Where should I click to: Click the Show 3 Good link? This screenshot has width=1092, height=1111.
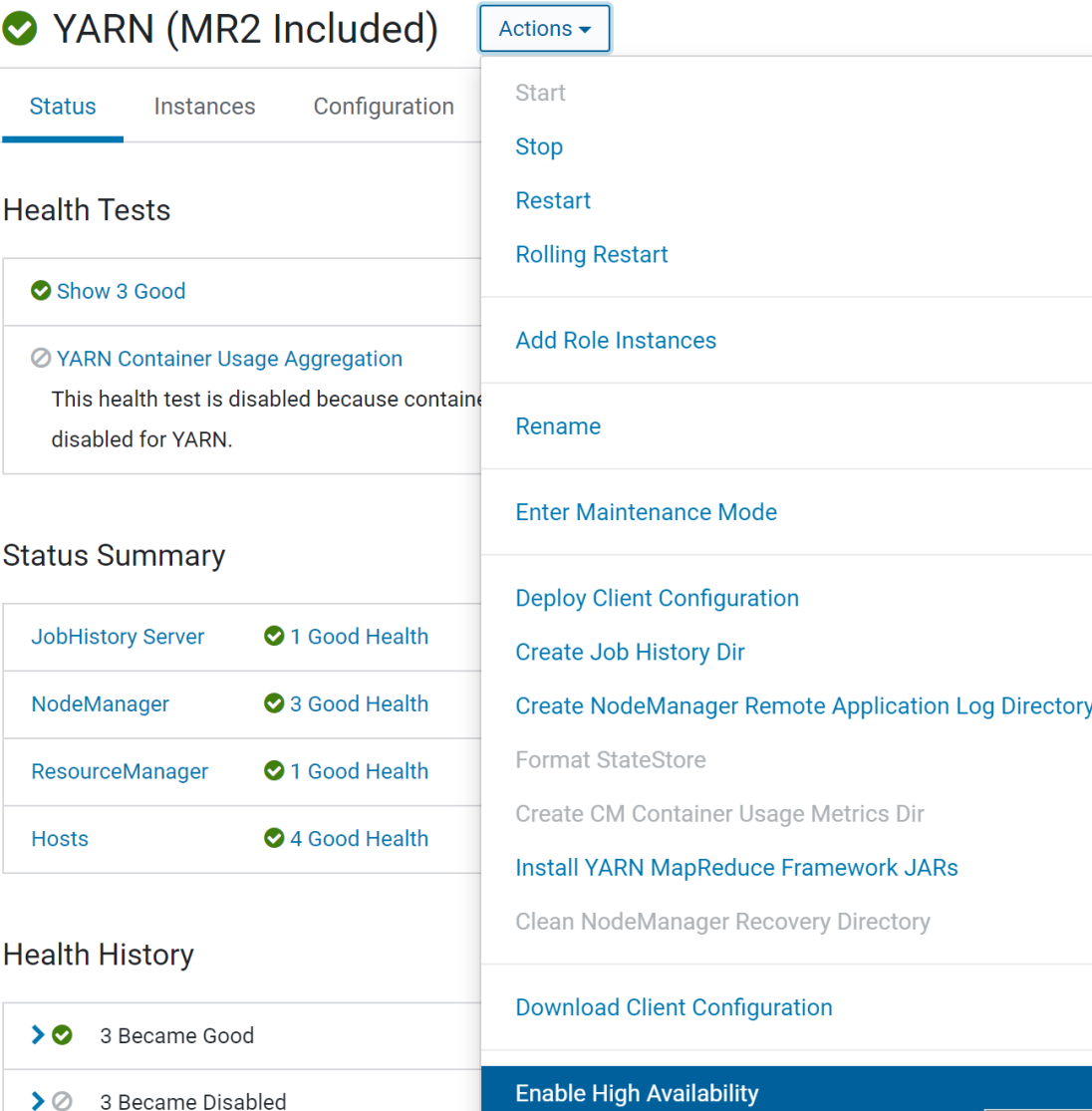(122, 290)
